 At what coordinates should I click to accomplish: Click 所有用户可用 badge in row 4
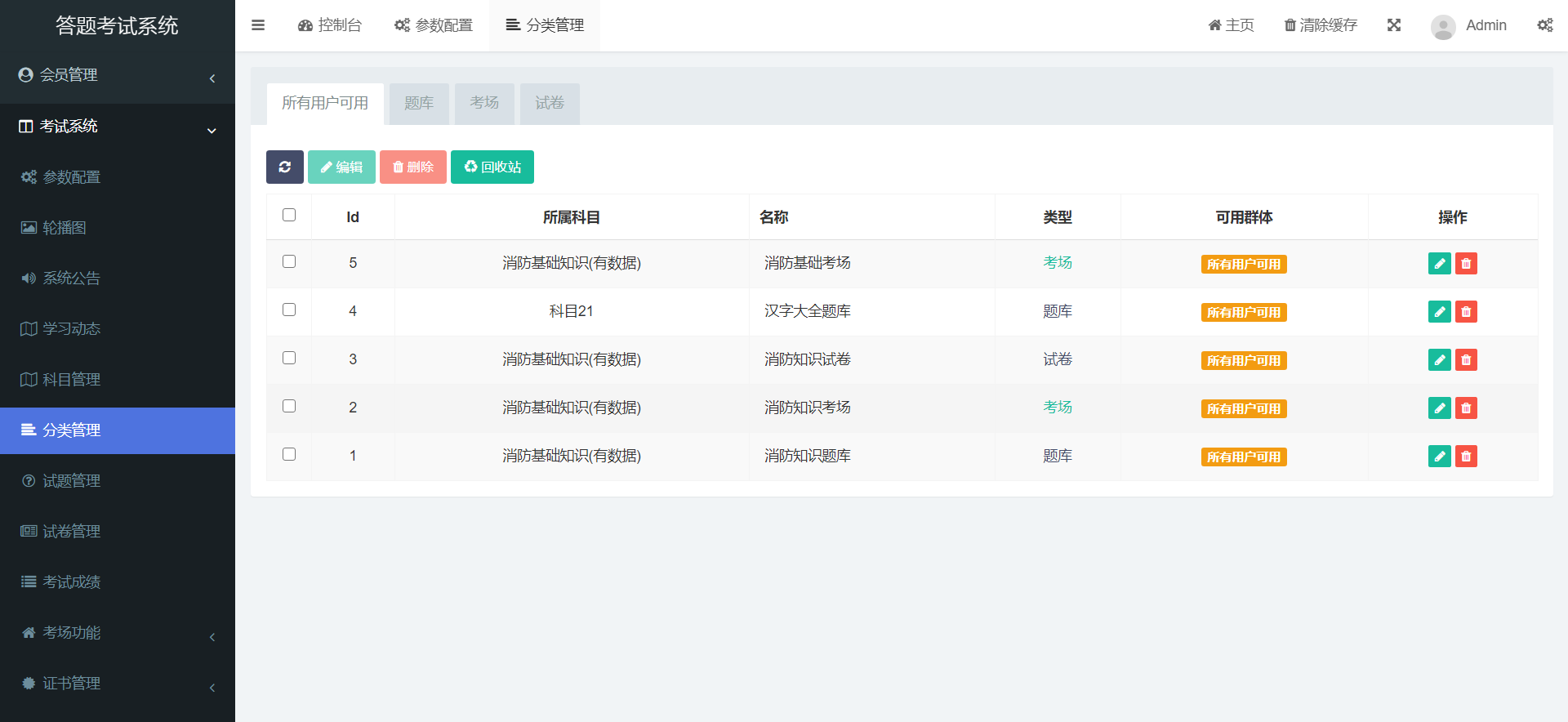(1244, 313)
